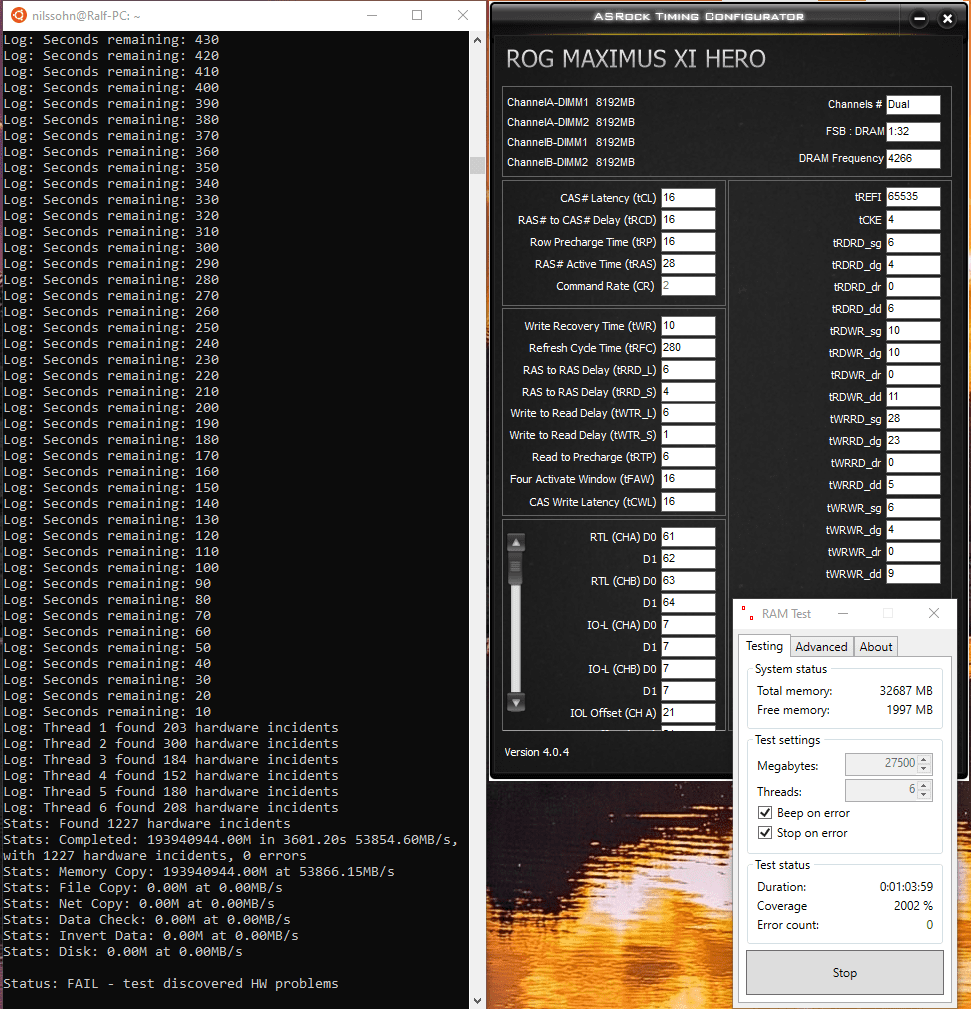Close the ASRock Timing Configurator window

[947, 19]
